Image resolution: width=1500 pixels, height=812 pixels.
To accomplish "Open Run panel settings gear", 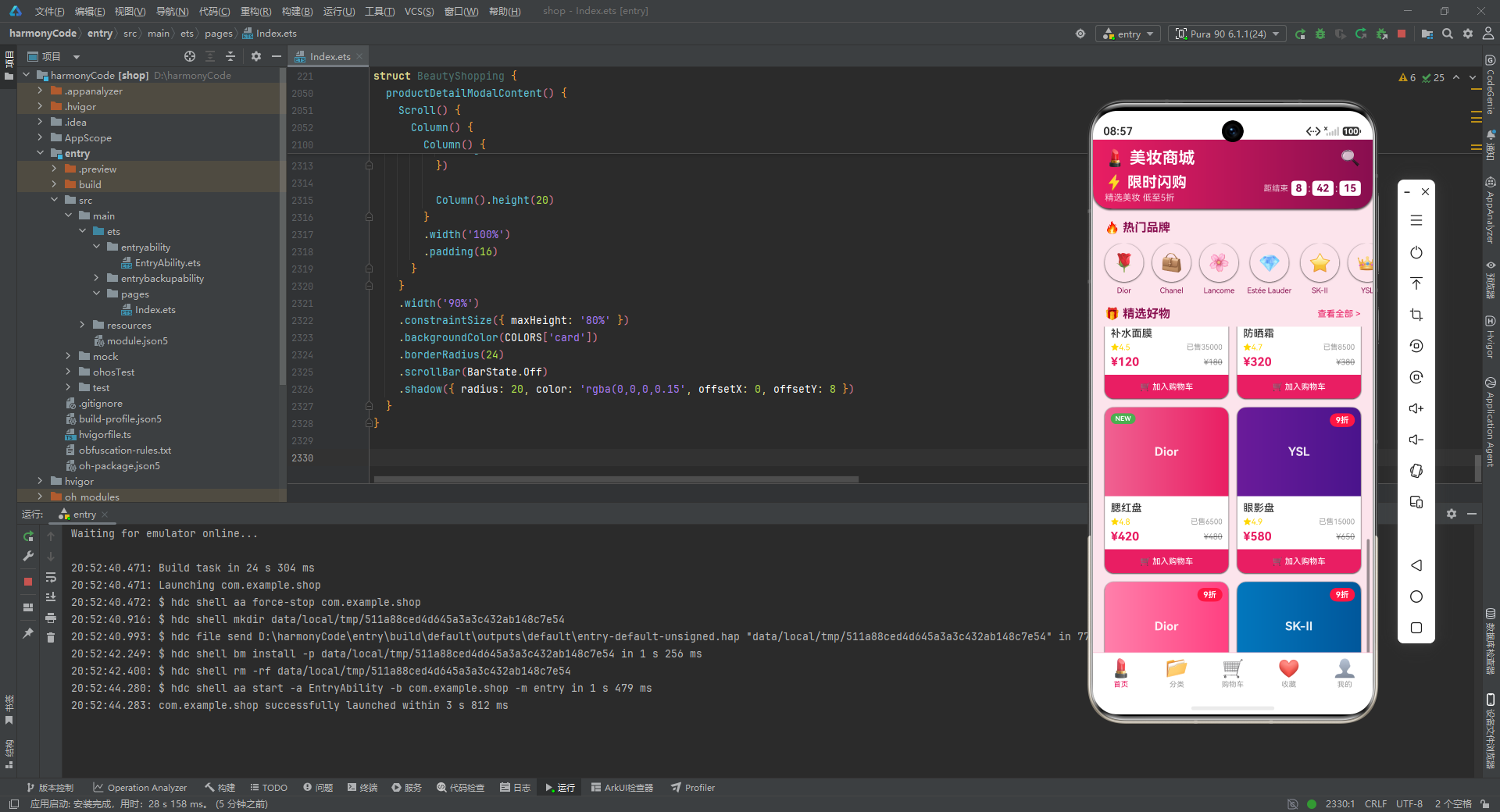I will [1452, 514].
